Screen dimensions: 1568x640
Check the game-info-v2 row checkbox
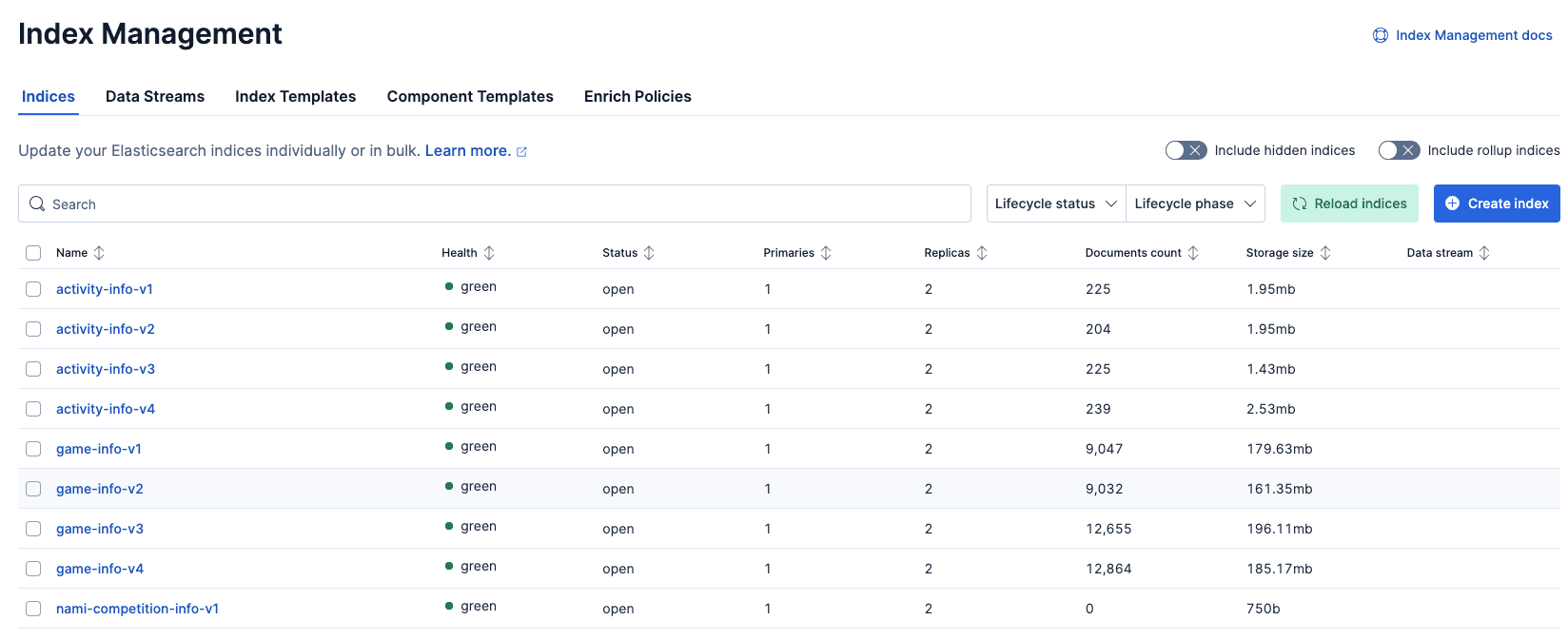point(33,489)
